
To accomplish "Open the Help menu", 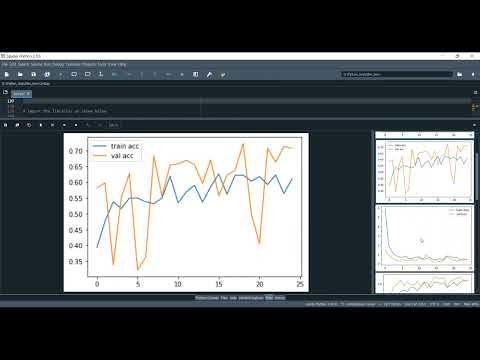I will [122, 64].
